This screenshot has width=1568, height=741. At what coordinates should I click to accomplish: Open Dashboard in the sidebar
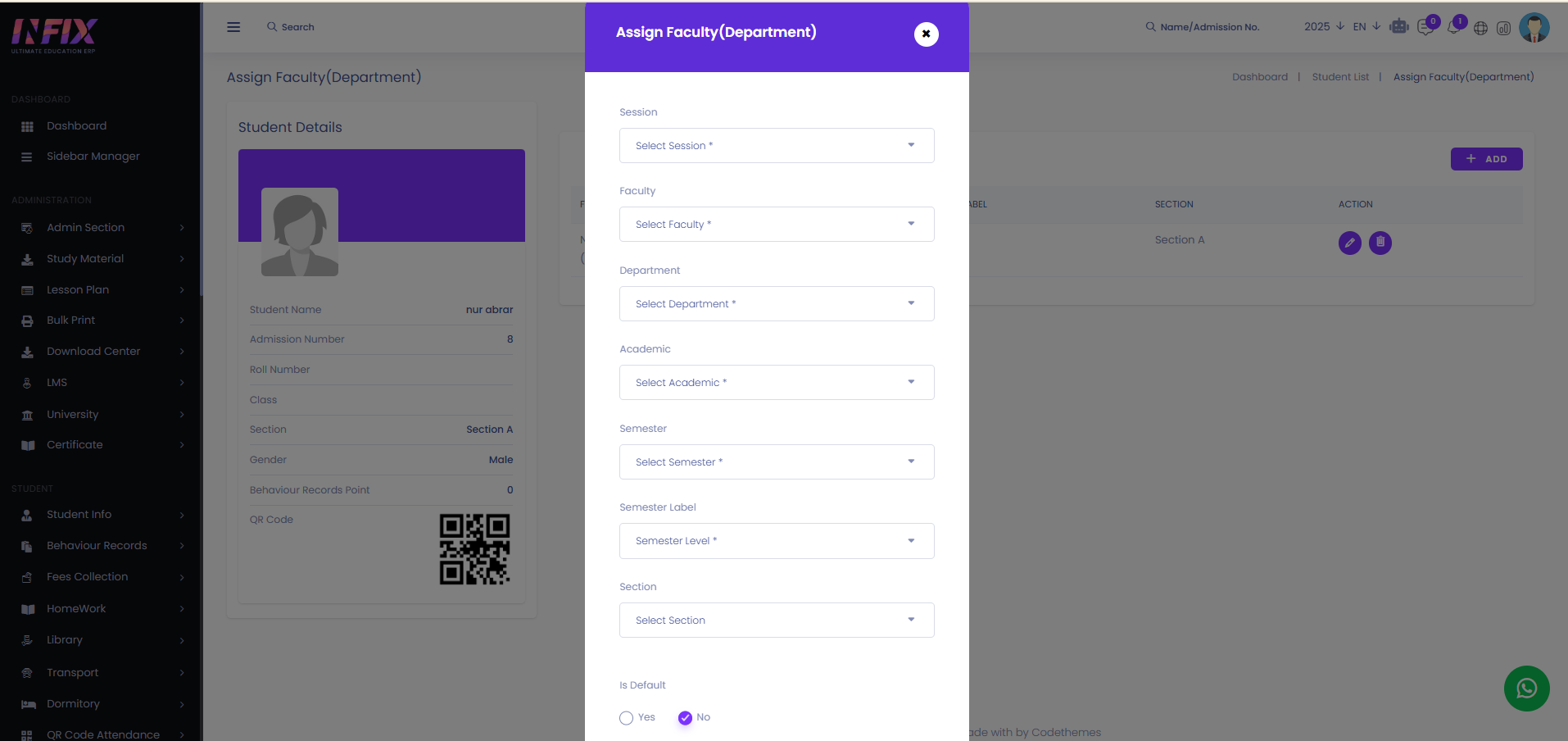coord(76,125)
